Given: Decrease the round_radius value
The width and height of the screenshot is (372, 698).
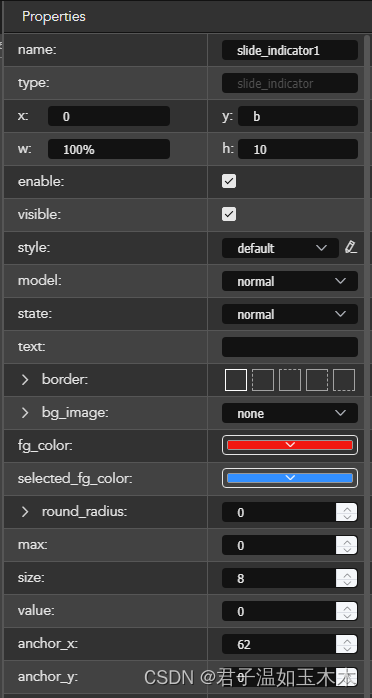Looking at the screenshot, I should click(347, 517).
